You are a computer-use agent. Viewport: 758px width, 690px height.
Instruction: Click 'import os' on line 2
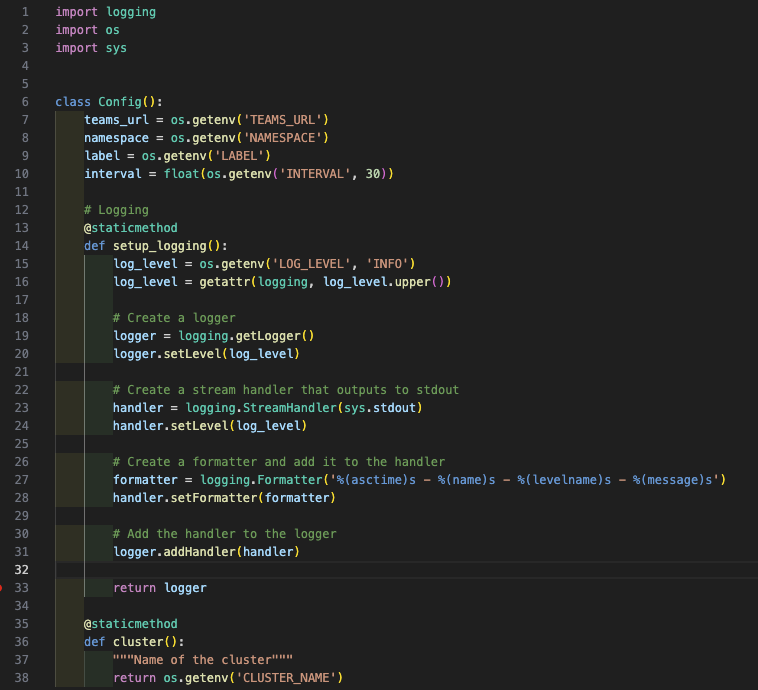(x=87, y=30)
